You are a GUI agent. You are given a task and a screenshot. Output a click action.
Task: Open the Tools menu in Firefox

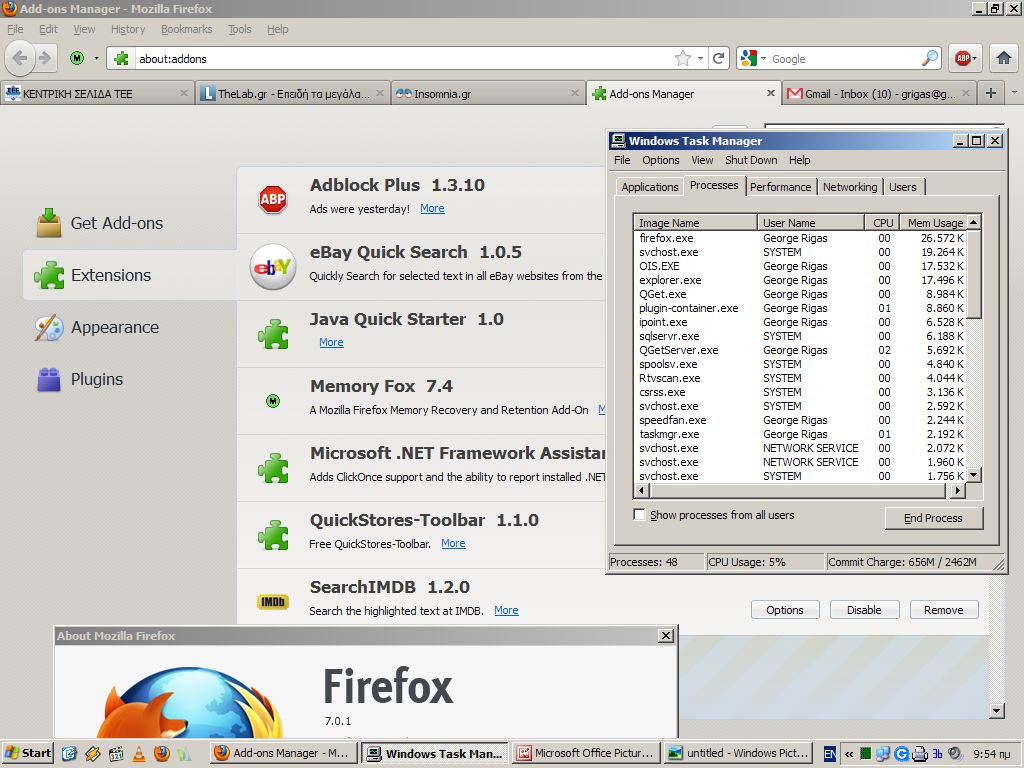click(240, 29)
